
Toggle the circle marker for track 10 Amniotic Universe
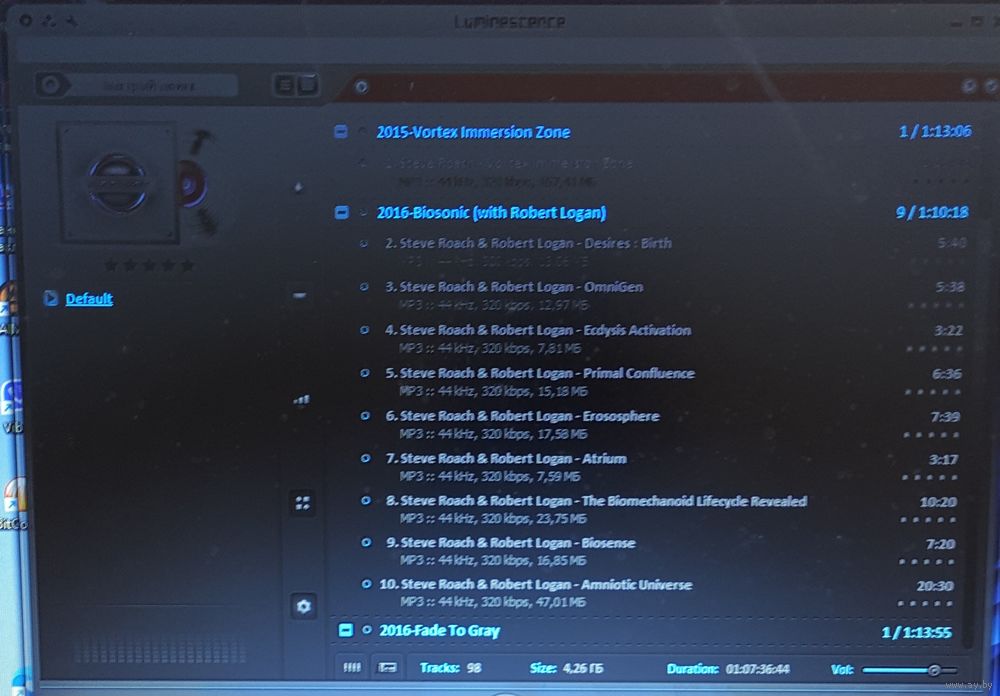pyautogui.click(x=366, y=584)
